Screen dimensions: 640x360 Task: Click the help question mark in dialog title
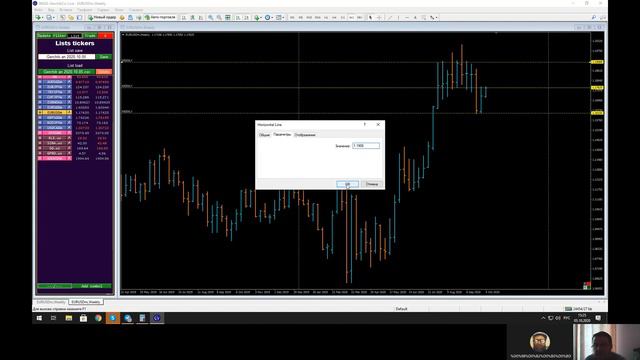tap(364, 124)
